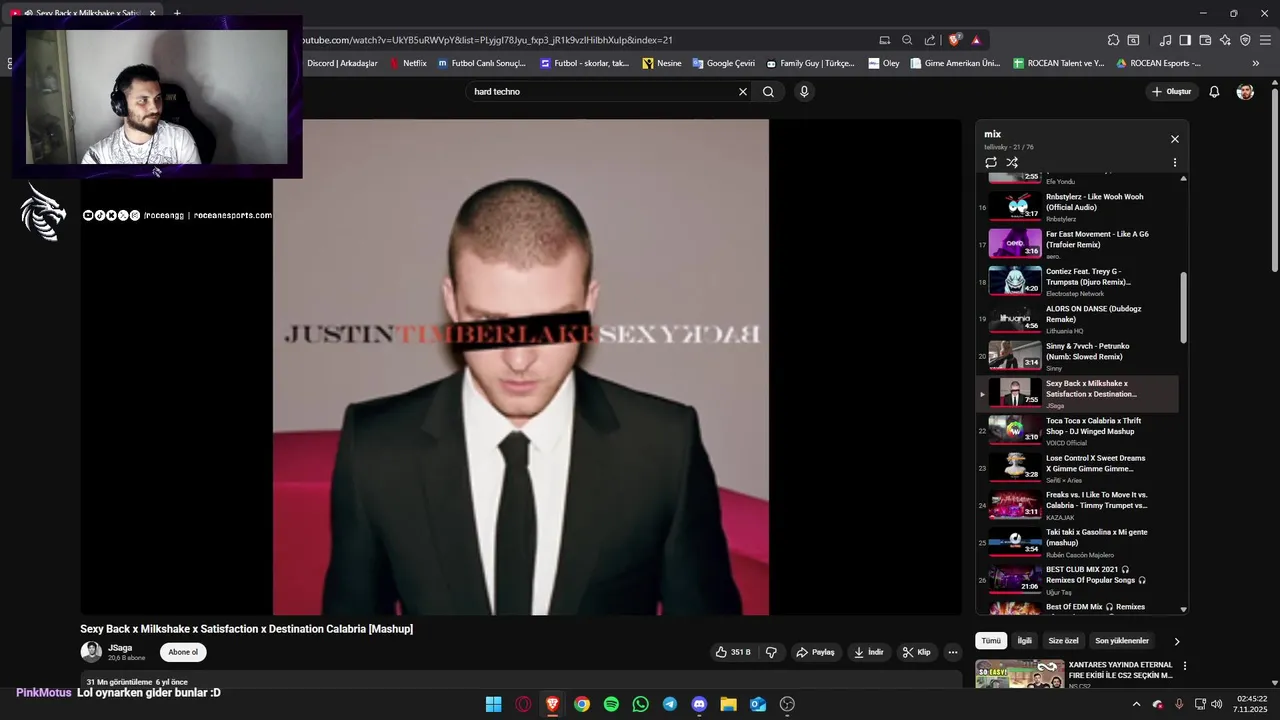Click the İndir download button
The width and height of the screenshot is (1280, 720).
(869, 652)
